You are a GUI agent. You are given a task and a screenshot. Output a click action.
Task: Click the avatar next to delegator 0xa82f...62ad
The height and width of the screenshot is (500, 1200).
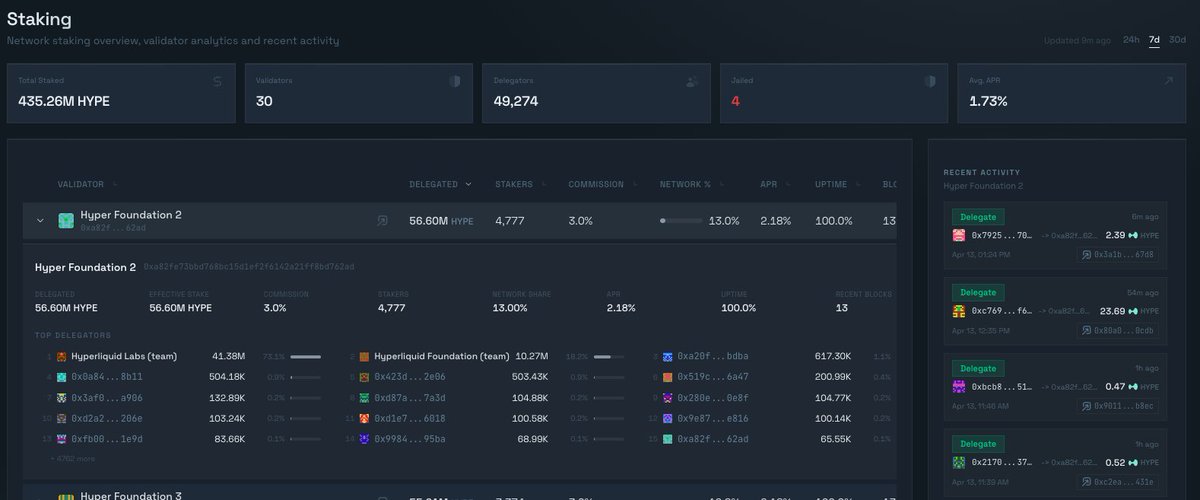point(667,440)
